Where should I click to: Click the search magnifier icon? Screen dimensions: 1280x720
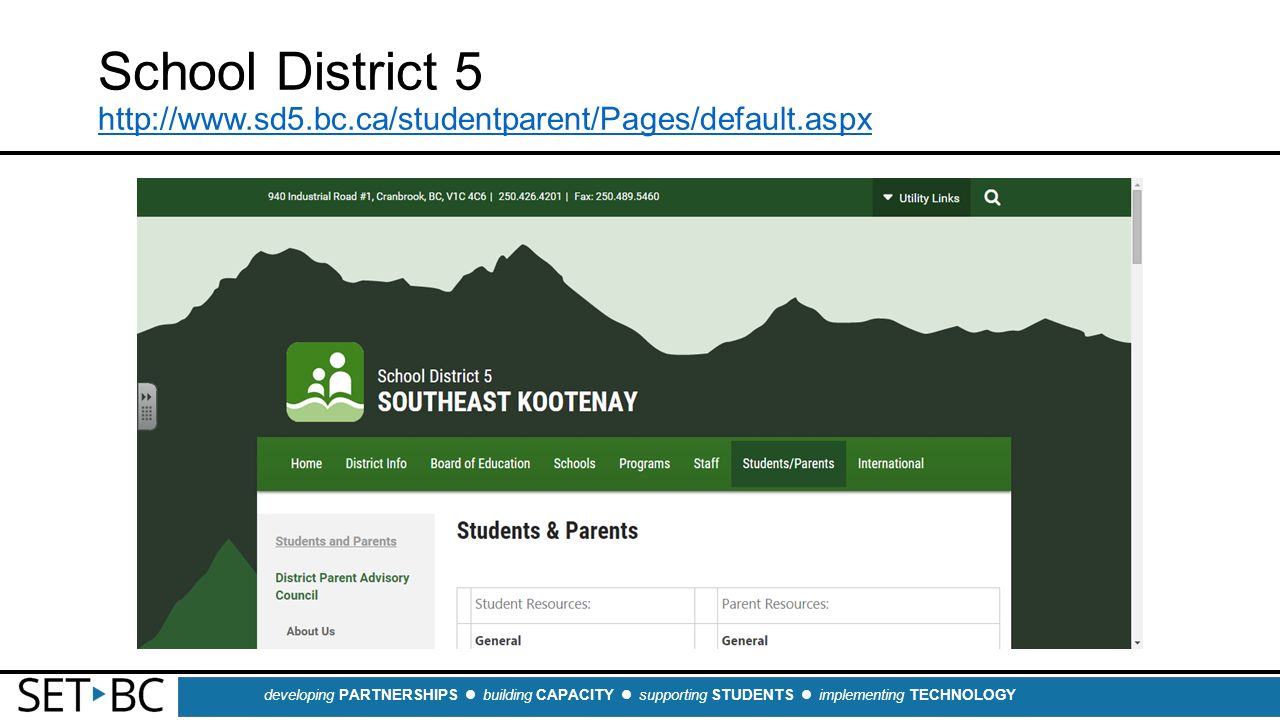(992, 198)
